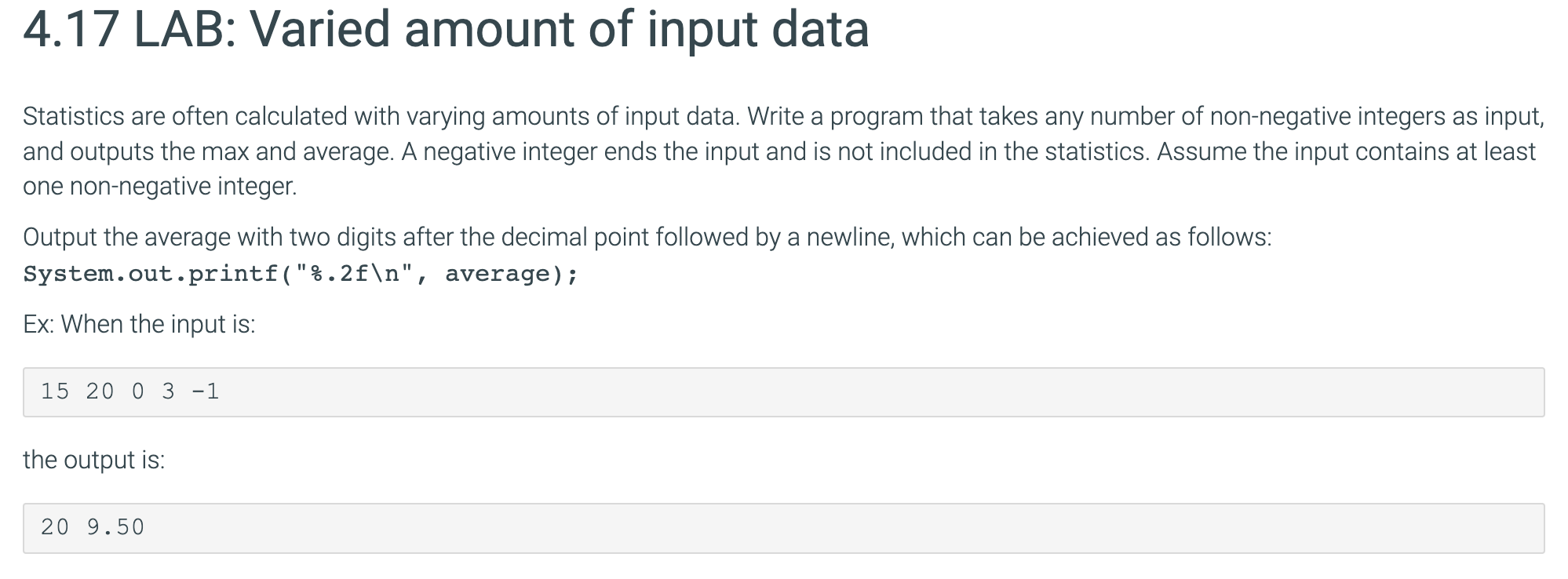Click the line "one non-negative integer."
The width and height of the screenshot is (1568, 579).
(x=160, y=187)
